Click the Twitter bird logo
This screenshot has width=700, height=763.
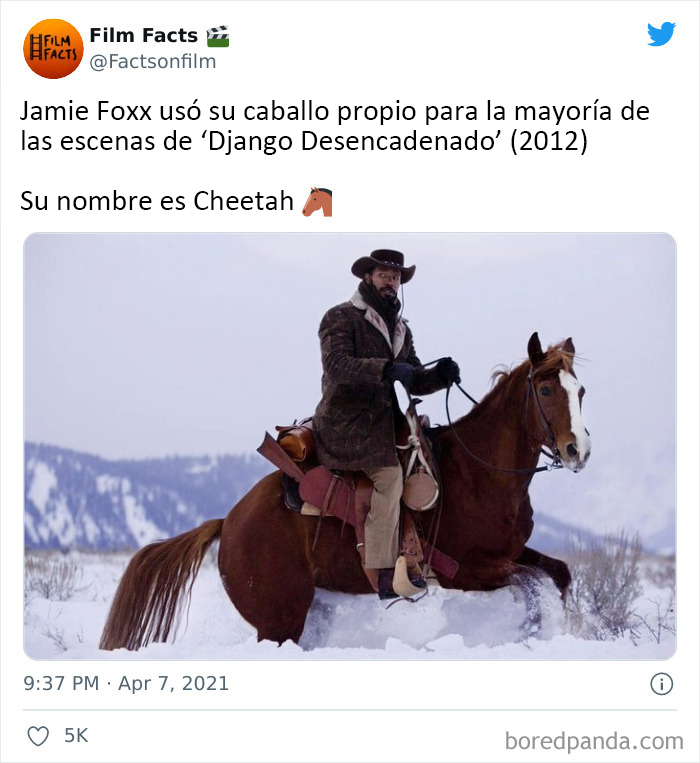[x=661, y=34]
